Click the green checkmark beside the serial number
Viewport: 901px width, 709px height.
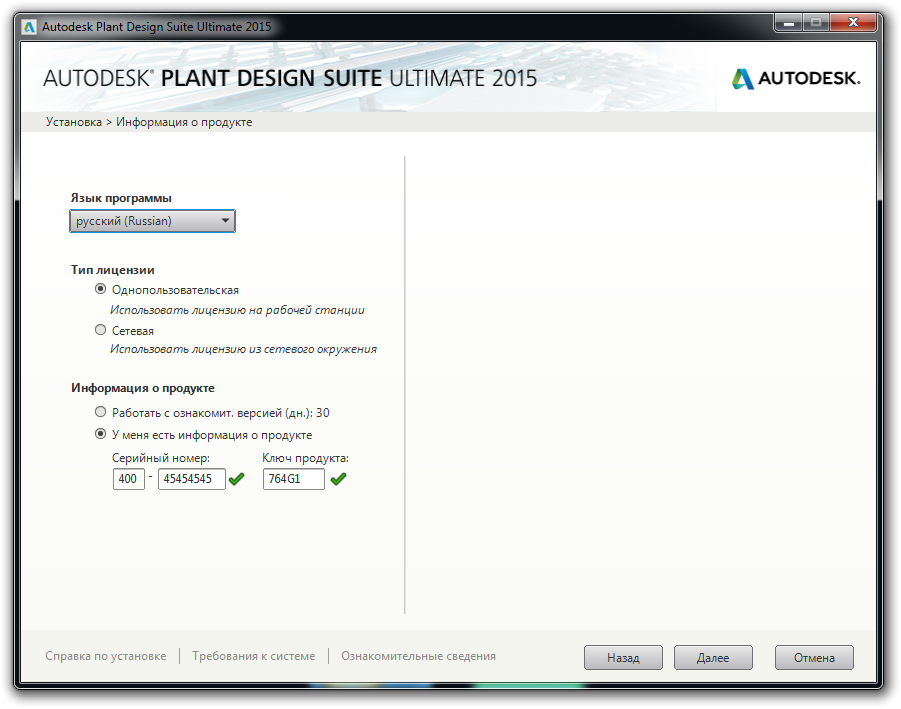(236, 479)
